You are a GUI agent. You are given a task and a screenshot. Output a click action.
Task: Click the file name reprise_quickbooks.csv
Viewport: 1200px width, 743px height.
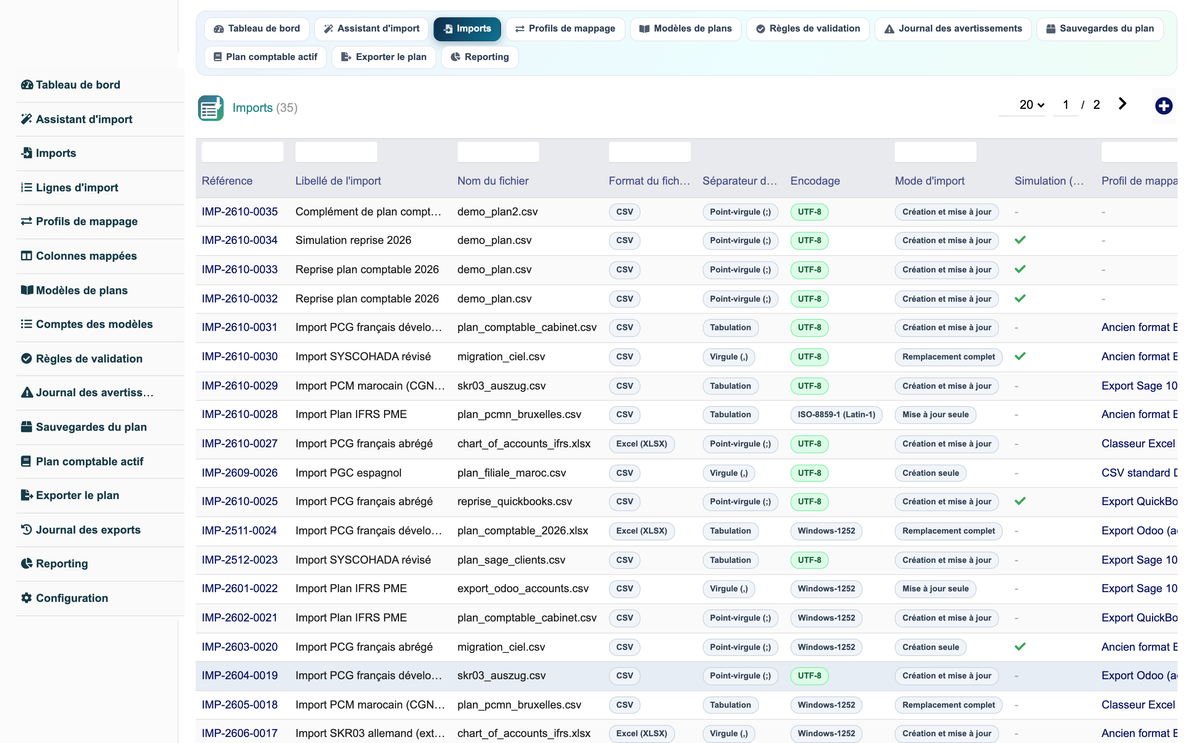(515, 502)
